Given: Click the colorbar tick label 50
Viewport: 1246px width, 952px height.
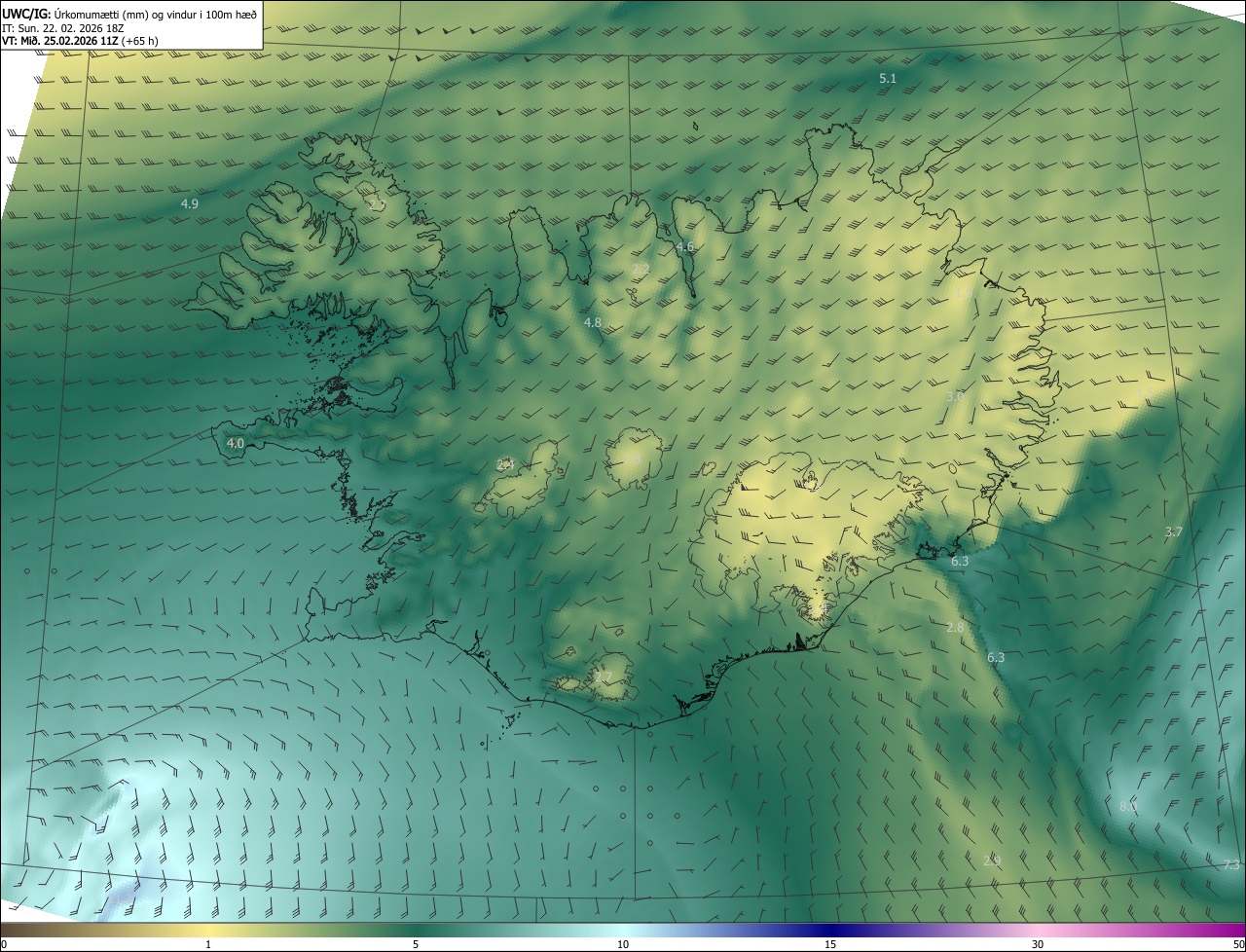Looking at the screenshot, I should [x=1238, y=944].
